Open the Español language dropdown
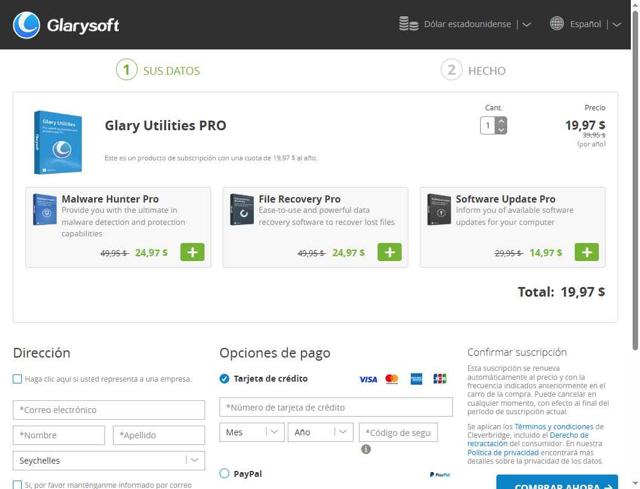Screen dimensions: 640x489 click(x=596, y=24)
